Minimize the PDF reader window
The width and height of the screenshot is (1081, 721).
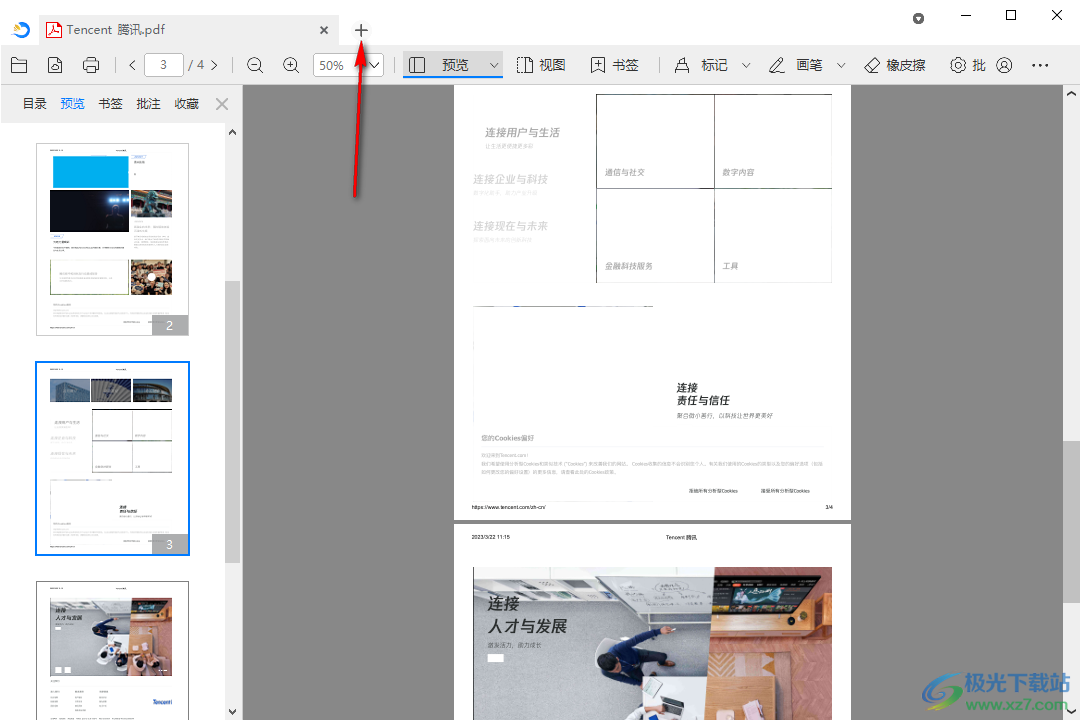click(966, 15)
